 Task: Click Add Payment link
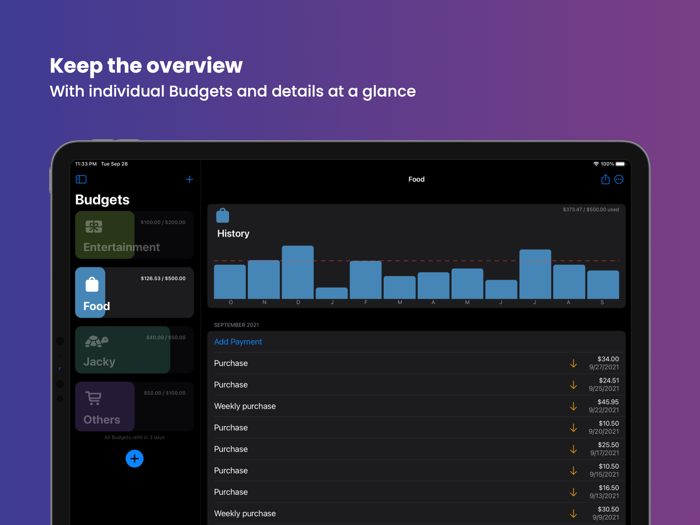click(238, 342)
